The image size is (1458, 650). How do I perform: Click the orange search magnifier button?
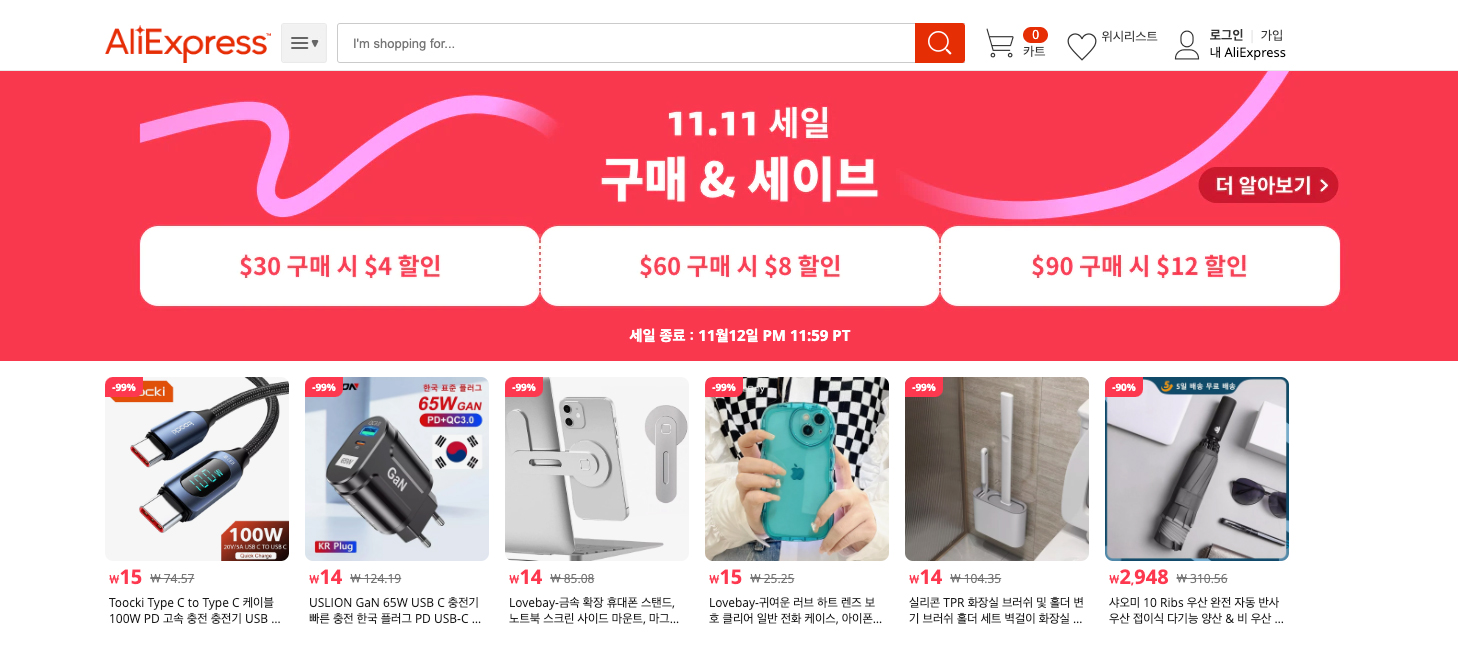tap(939, 43)
